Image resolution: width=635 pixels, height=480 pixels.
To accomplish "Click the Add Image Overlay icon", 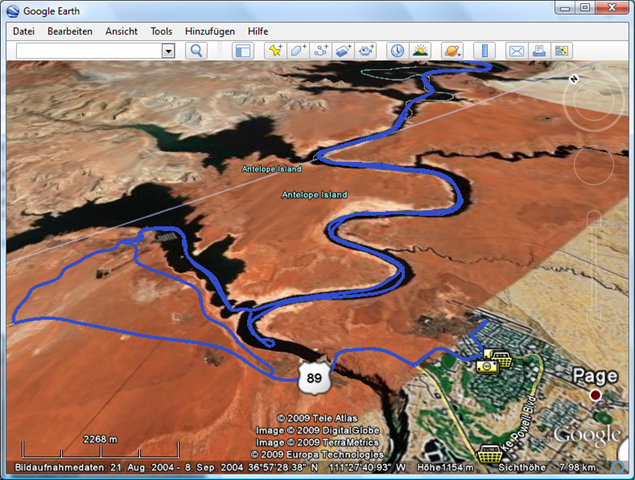I will click(x=344, y=50).
